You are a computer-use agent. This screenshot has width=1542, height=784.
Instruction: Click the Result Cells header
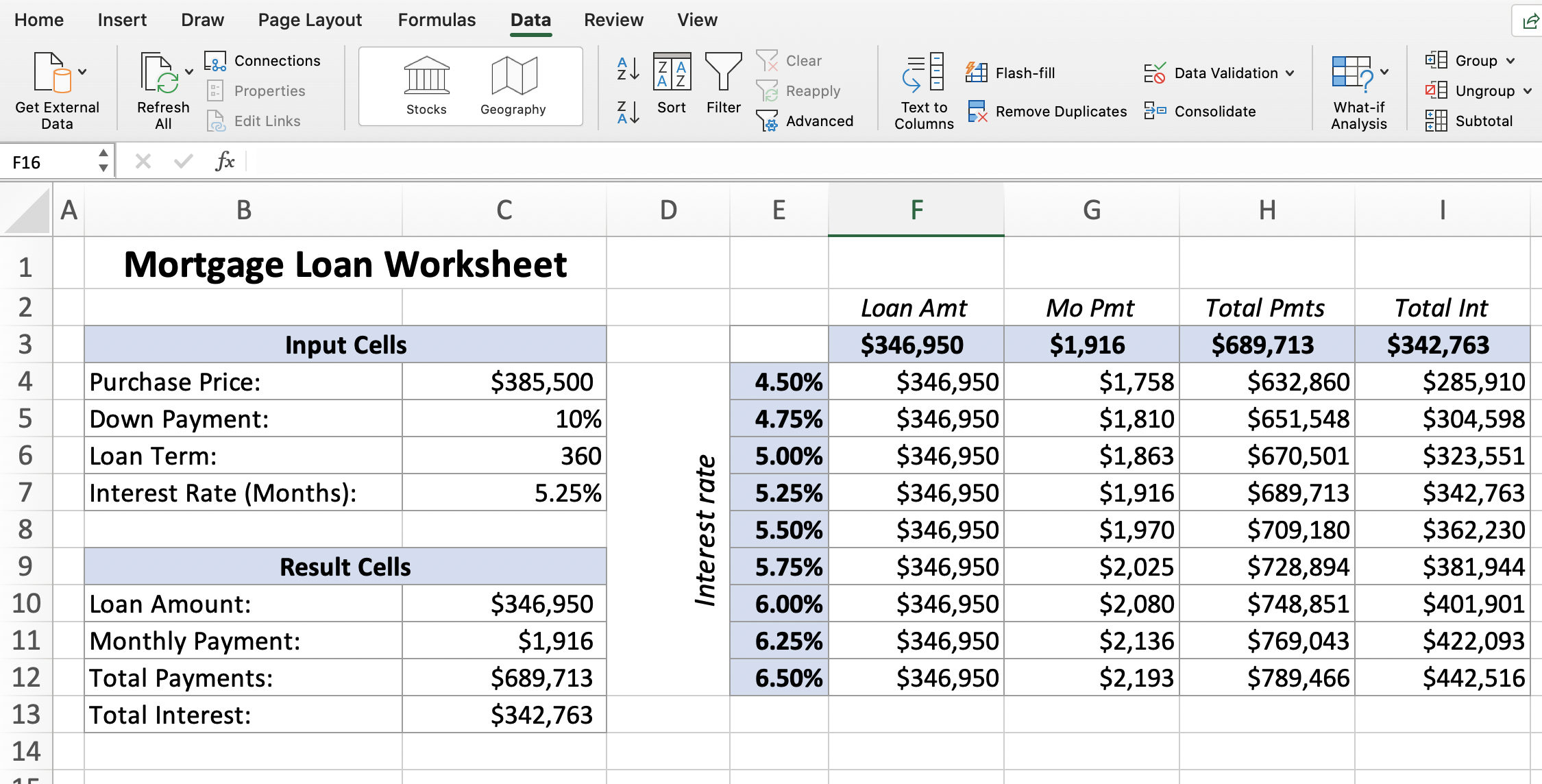click(345, 567)
